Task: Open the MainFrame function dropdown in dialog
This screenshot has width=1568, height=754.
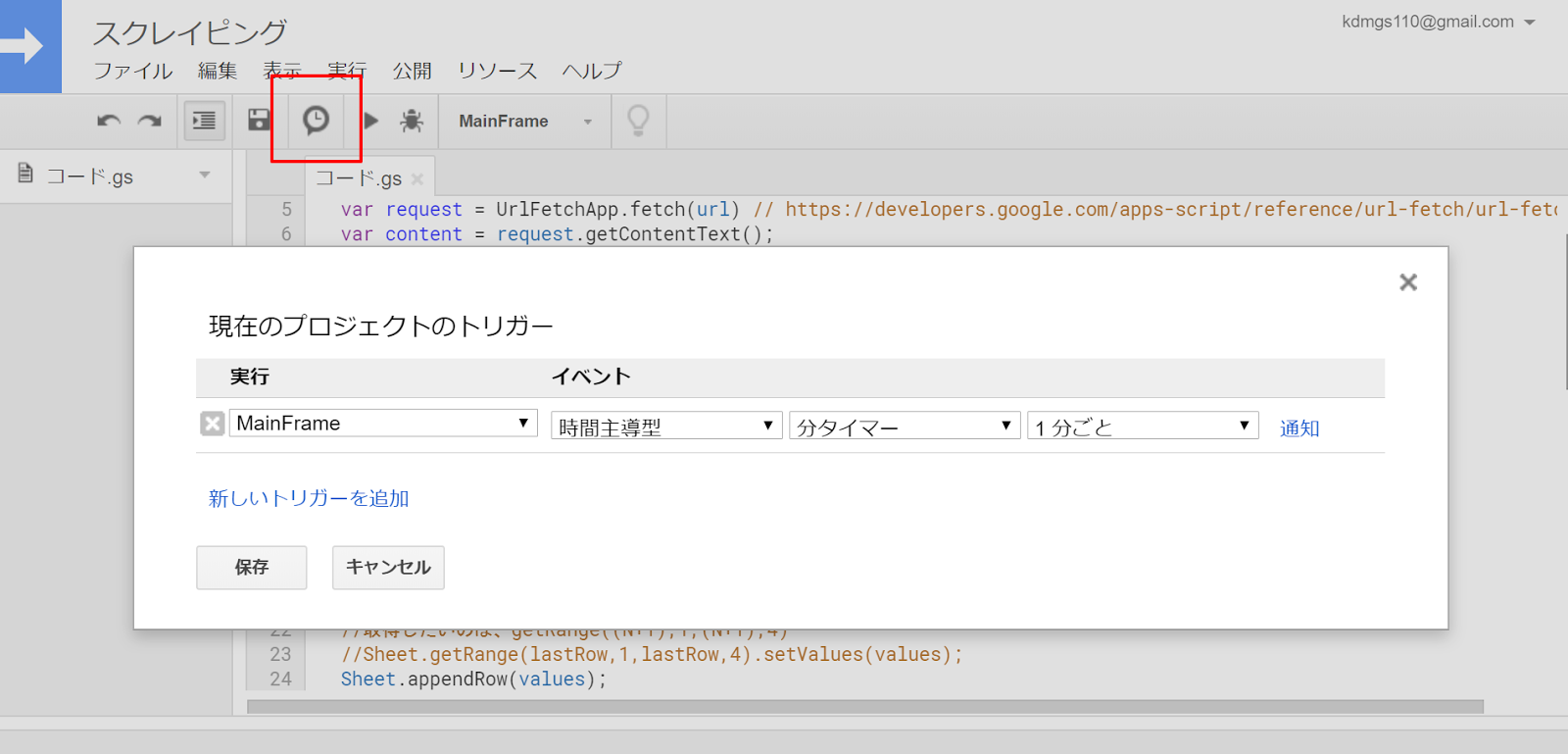Action: click(383, 424)
